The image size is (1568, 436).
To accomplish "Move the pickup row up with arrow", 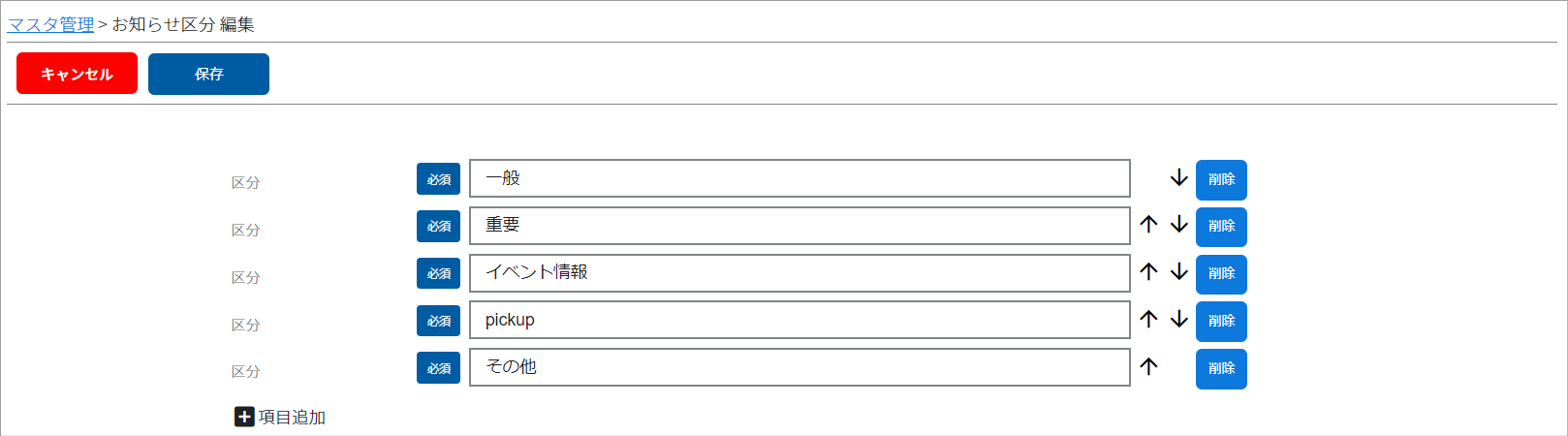I will [x=1149, y=320].
